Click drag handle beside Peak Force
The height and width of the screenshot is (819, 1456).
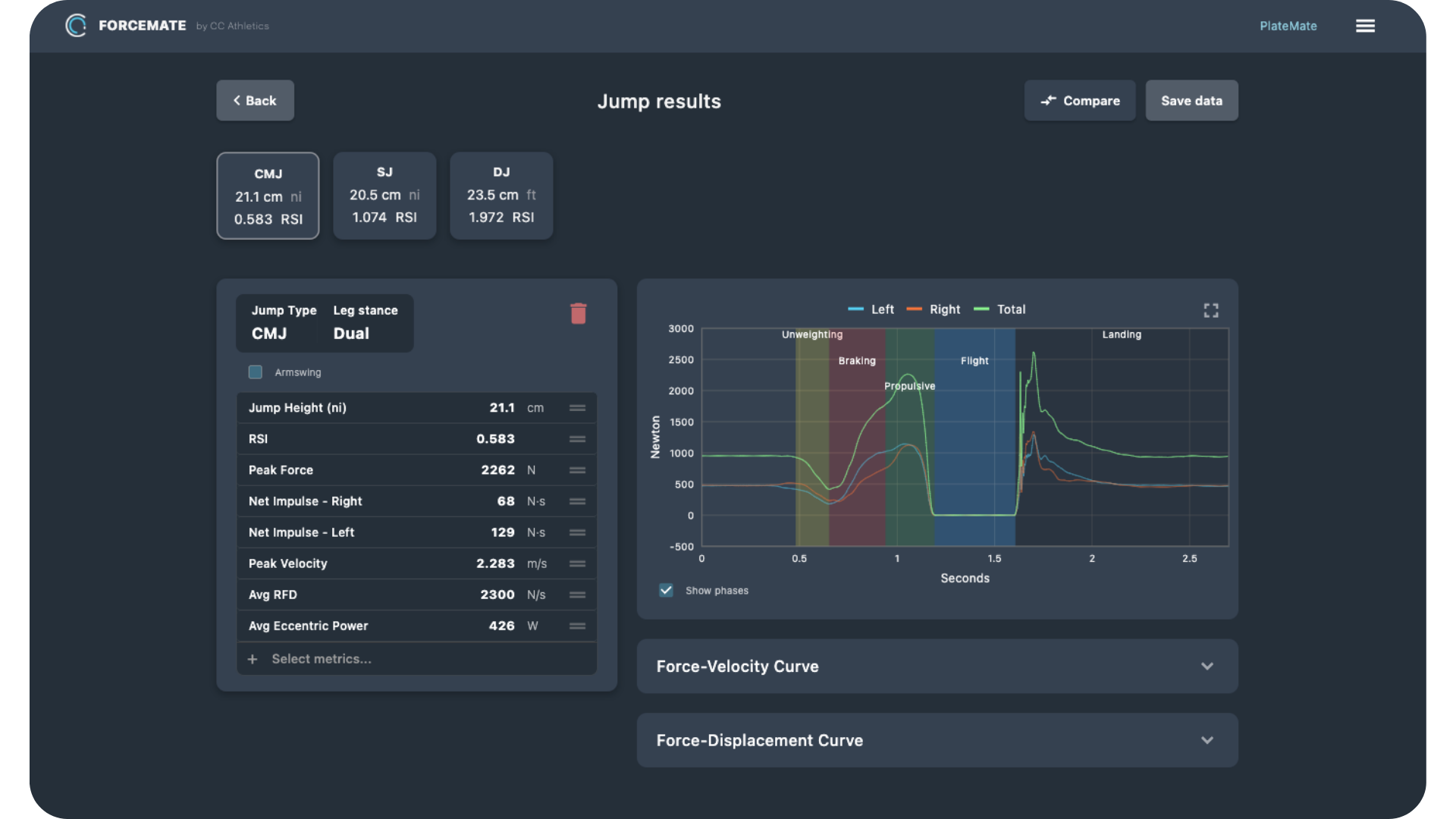(x=577, y=470)
